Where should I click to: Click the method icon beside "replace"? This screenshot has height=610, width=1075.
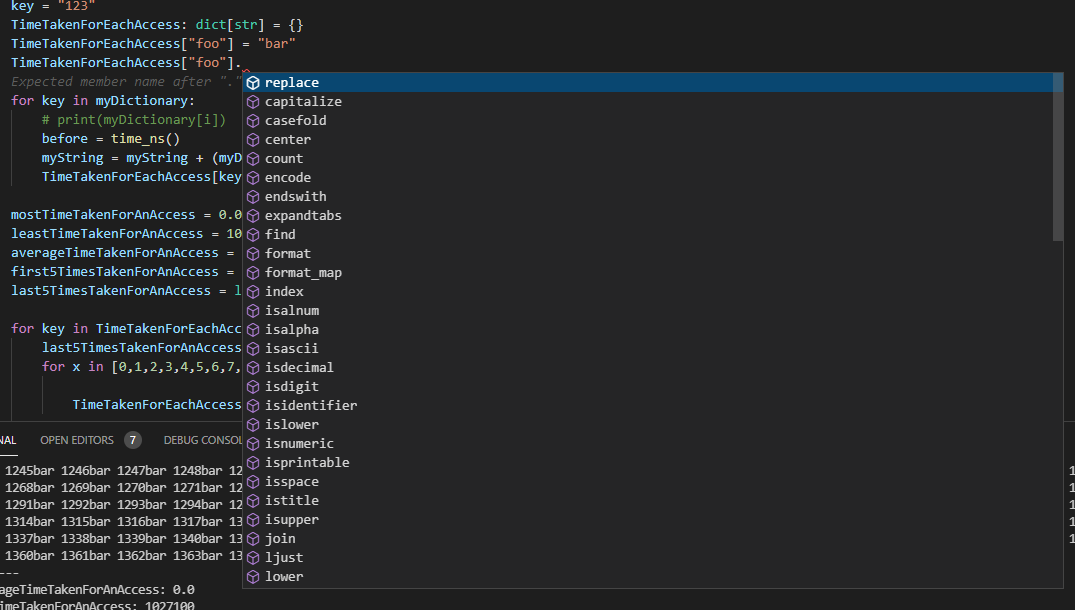[252, 82]
